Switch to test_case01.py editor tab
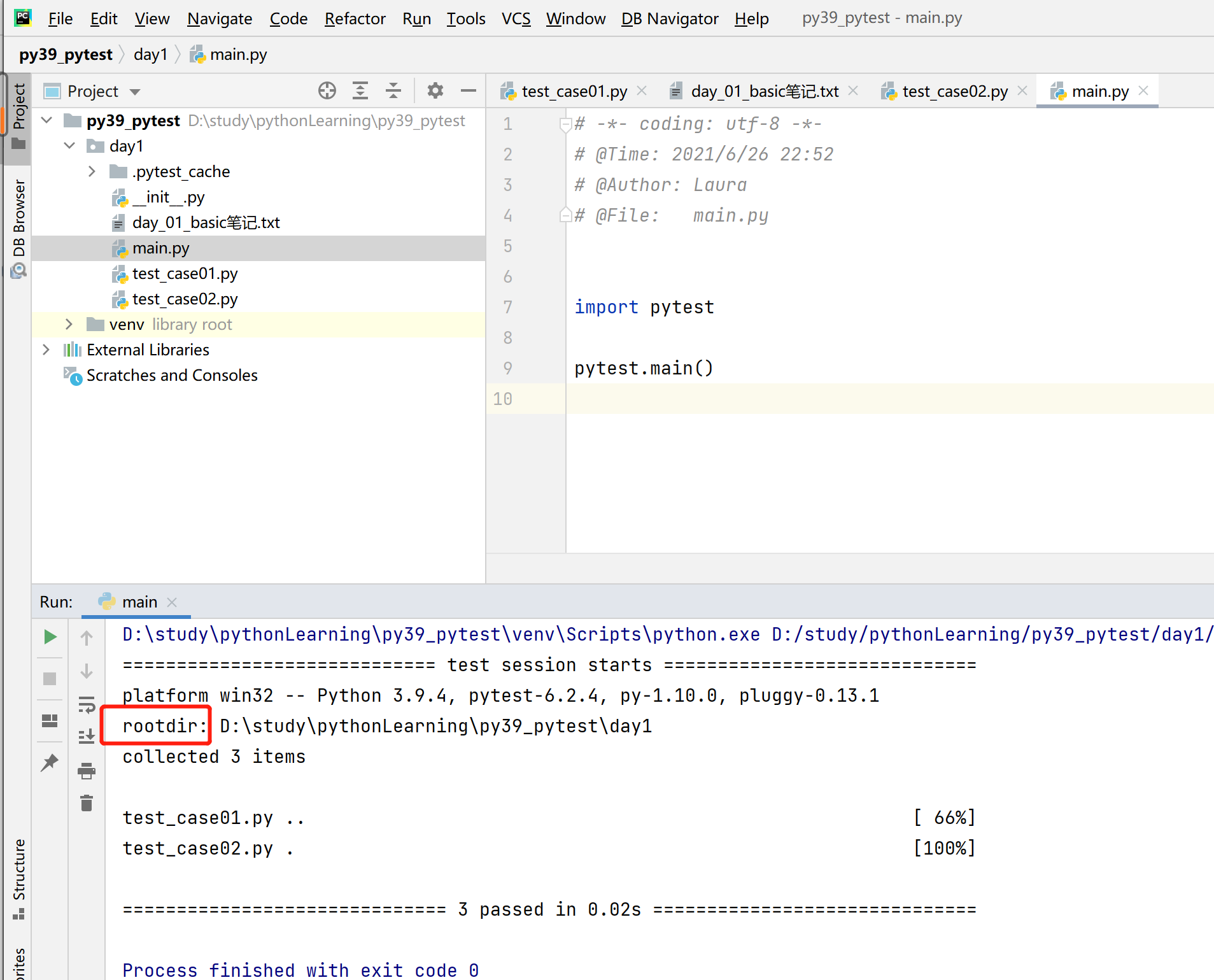The height and width of the screenshot is (980, 1214). (574, 91)
